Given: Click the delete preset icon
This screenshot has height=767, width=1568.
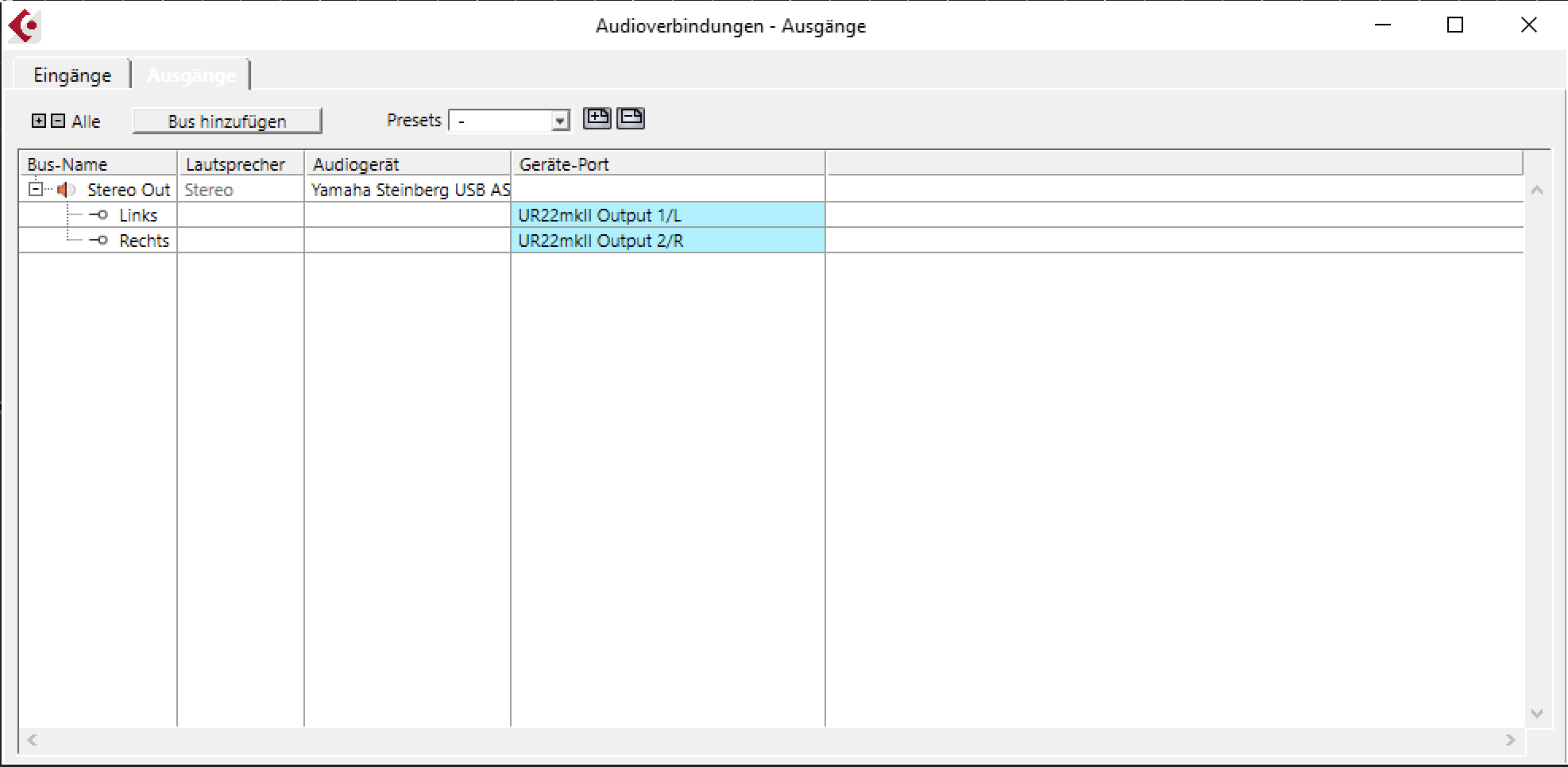Looking at the screenshot, I should click(631, 118).
